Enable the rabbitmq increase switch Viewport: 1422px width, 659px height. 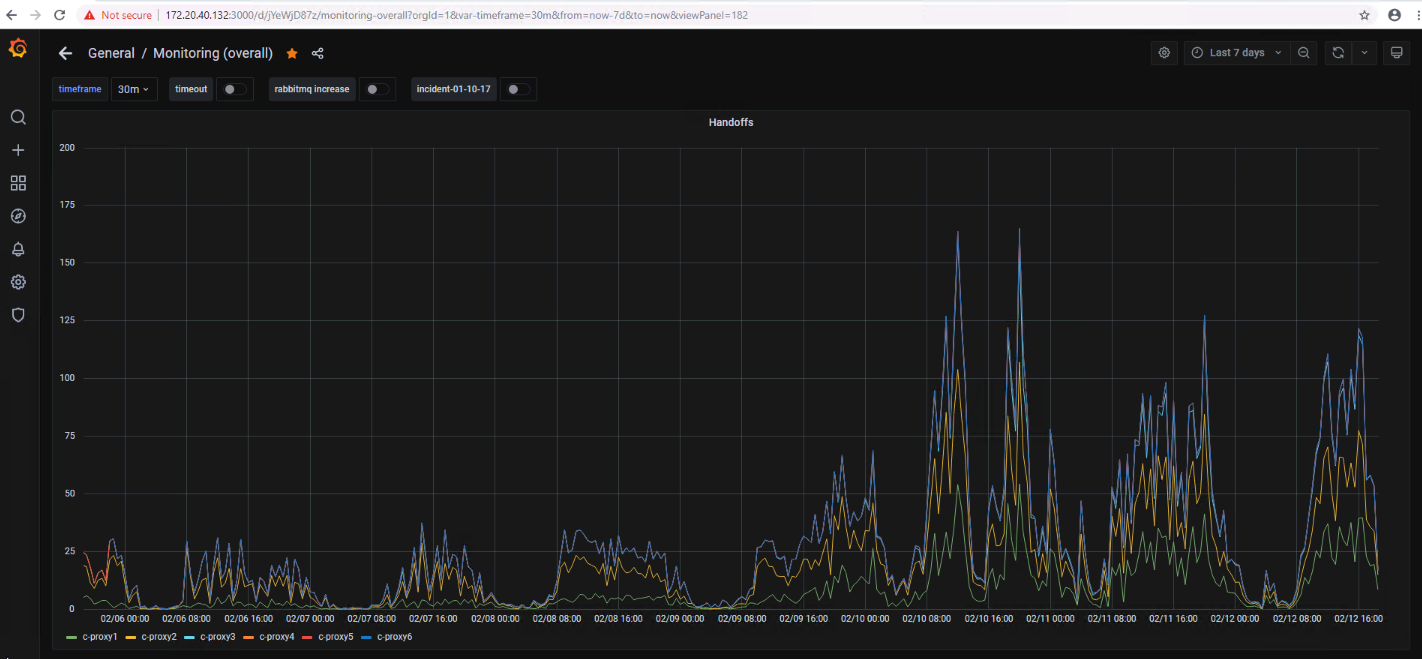click(x=377, y=89)
